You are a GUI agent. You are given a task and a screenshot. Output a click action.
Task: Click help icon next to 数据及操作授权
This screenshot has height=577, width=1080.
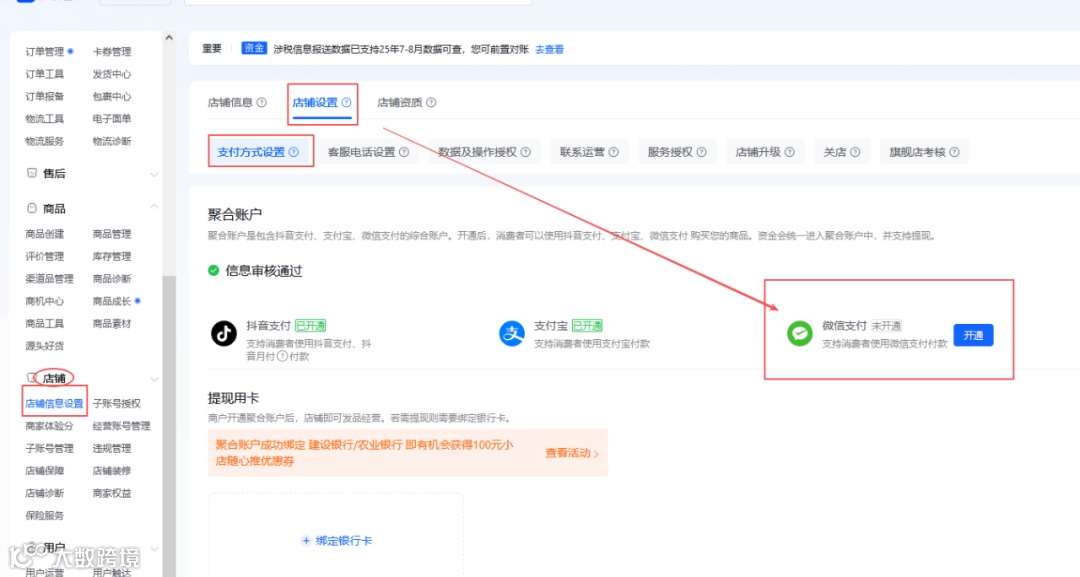(x=526, y=152)
